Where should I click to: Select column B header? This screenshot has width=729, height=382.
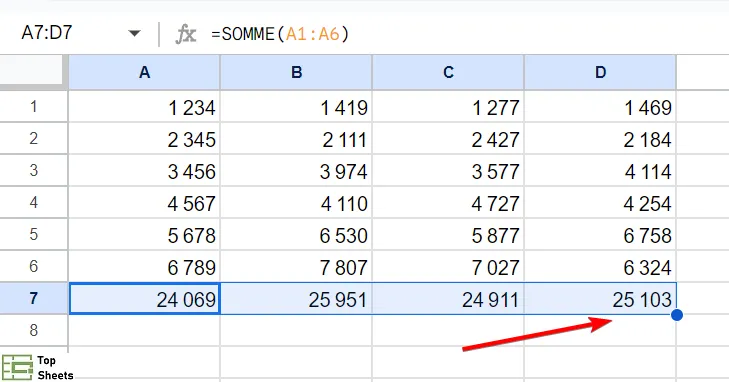[297, 72]
